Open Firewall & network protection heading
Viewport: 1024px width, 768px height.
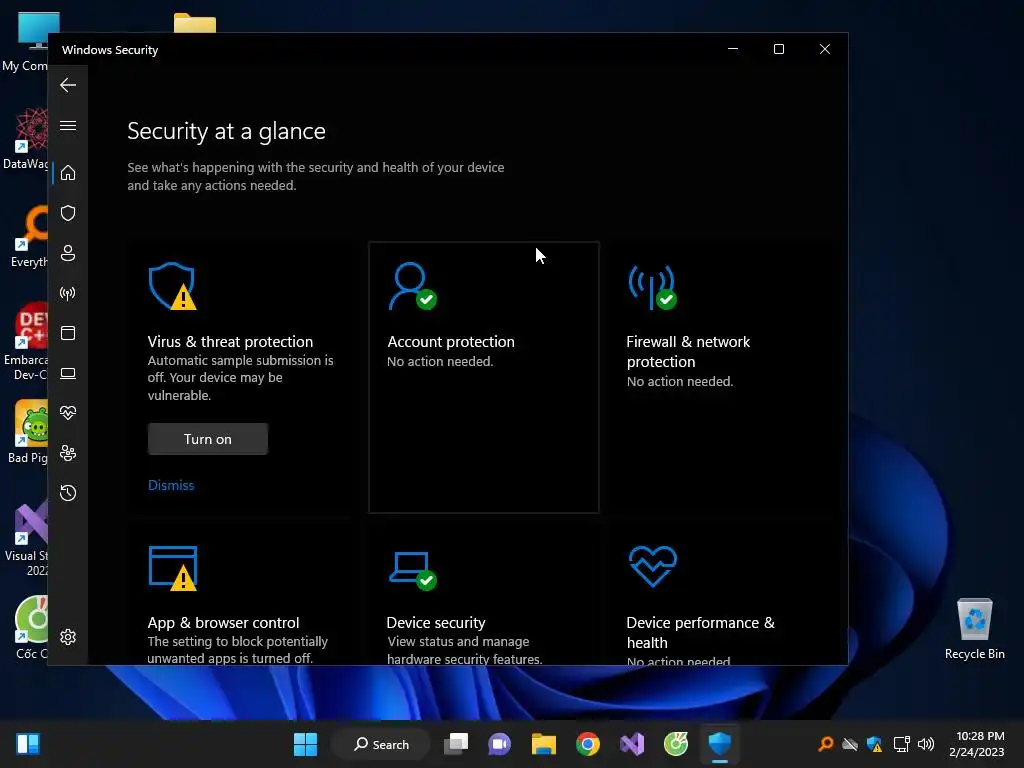point(688,351)
